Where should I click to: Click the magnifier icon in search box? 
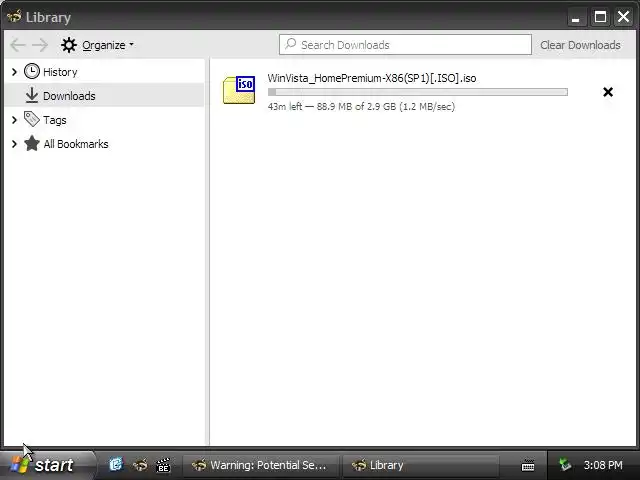[291, 44]
